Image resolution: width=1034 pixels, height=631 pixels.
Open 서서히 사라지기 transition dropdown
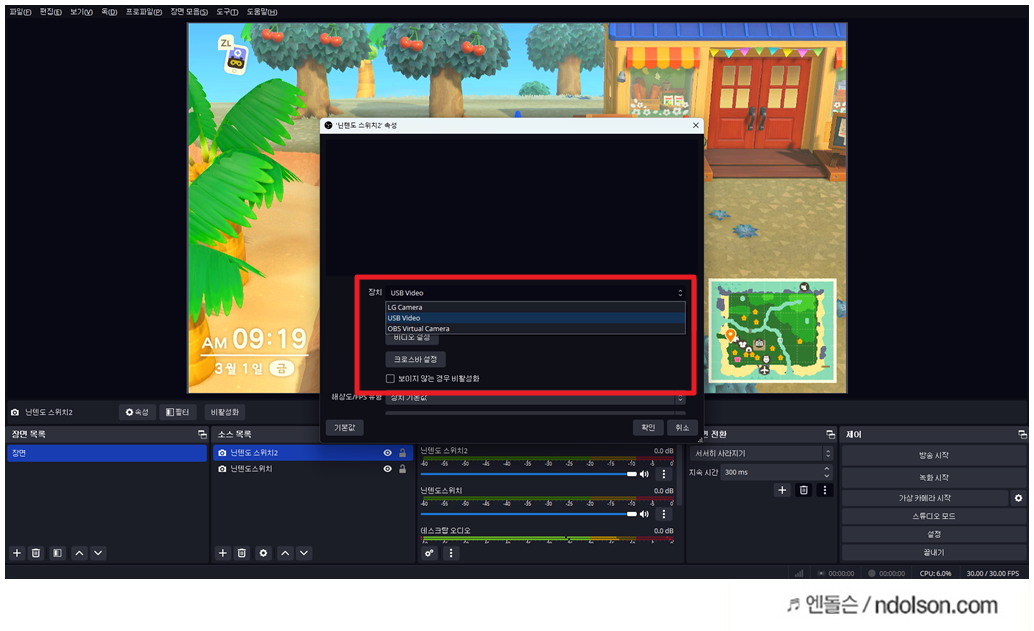coord(761,454)
